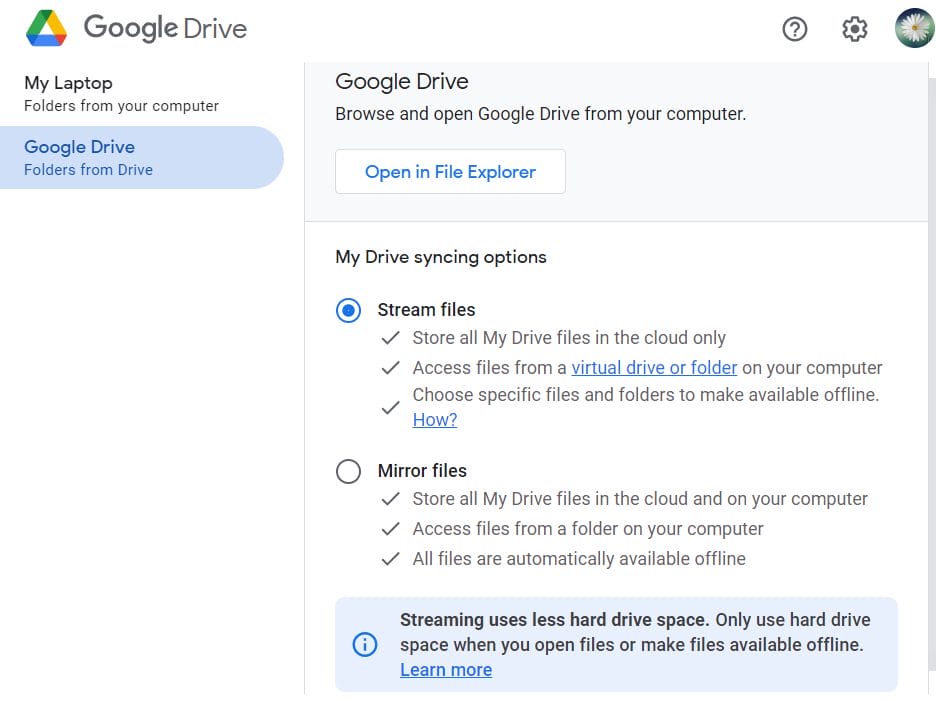Click checkmark beside 'All files are automatically available offline'
This screenshot has height=701, width=936.
[391, 559]
